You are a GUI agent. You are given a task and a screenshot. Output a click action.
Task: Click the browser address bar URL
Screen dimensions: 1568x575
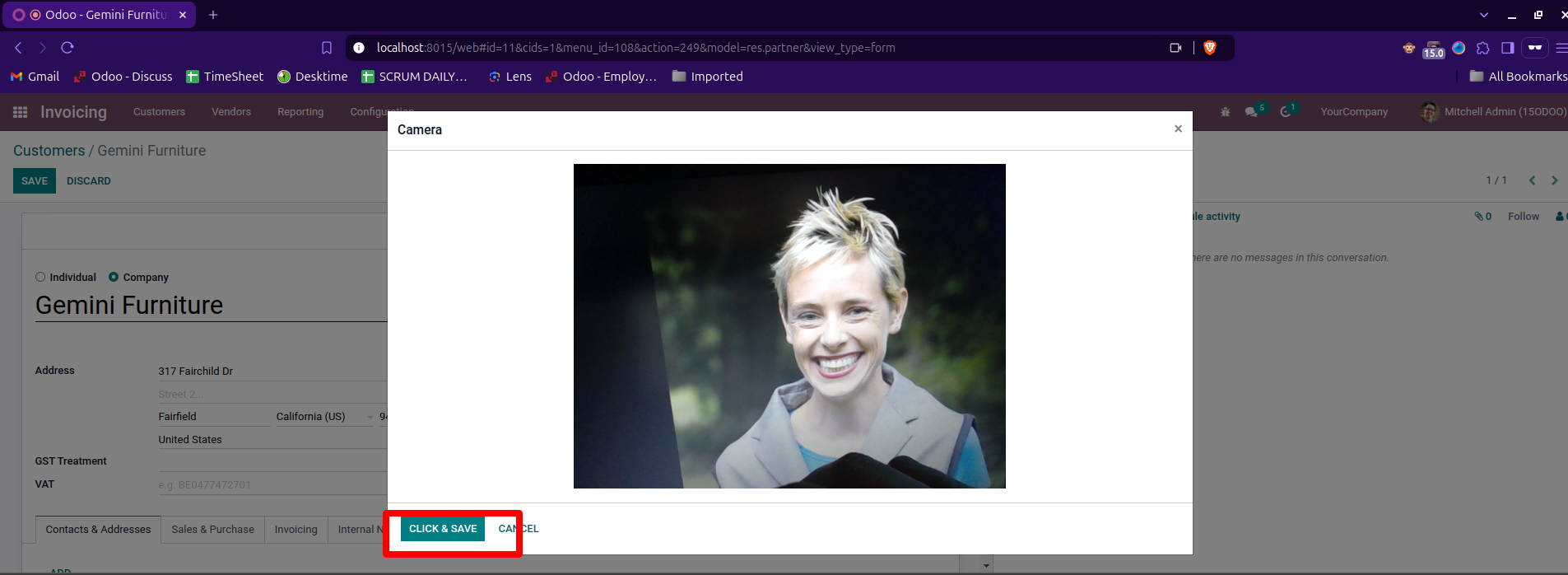635,48
